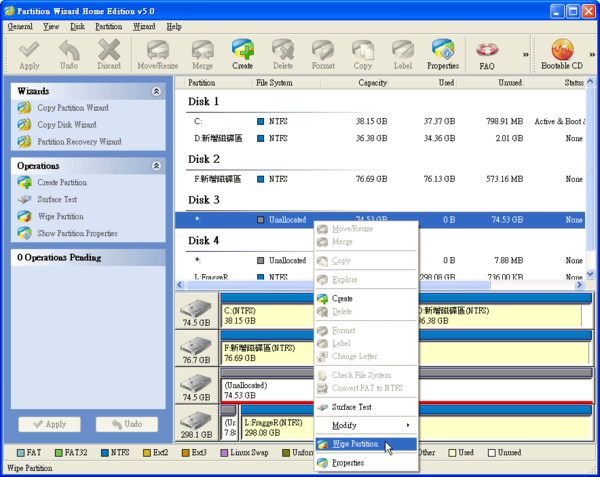The height and width of the screenshot is (477, 600).
Task: Select the Merge toolbar tool
Action: pyautogui.click(x=202, y=55)
